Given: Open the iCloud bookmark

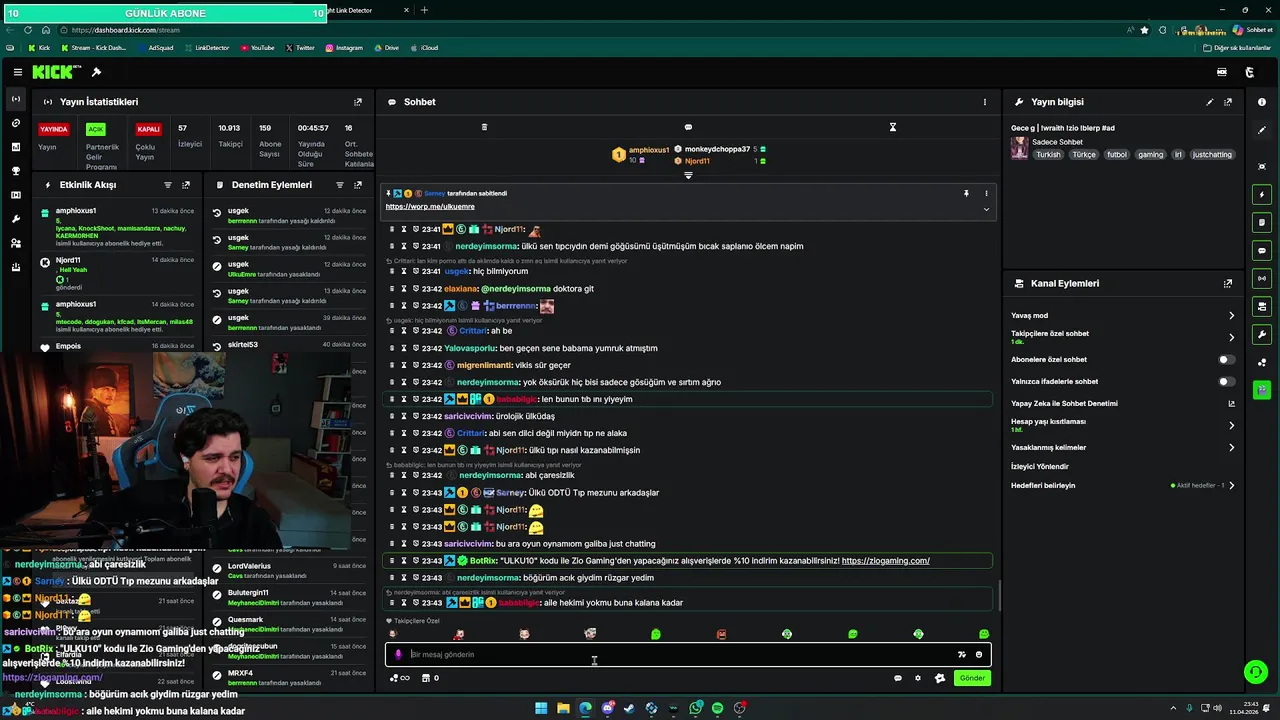Looking at the screenshot, I should [x=424, y=48].
